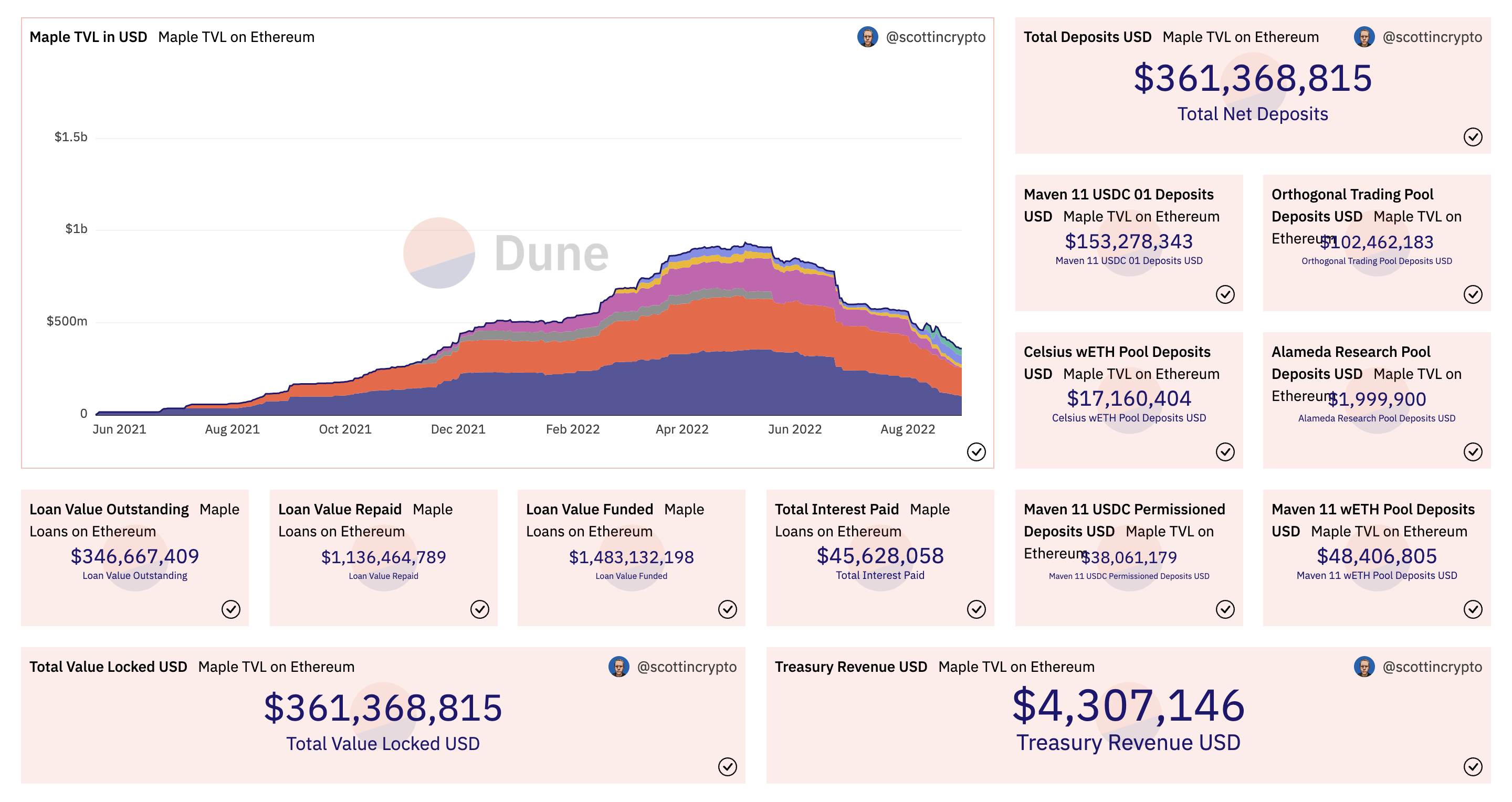The width and height of the screenshot is (1512, 802).
Task: Click the Jun 2021 x-axis label
Action: coord(119,429)
